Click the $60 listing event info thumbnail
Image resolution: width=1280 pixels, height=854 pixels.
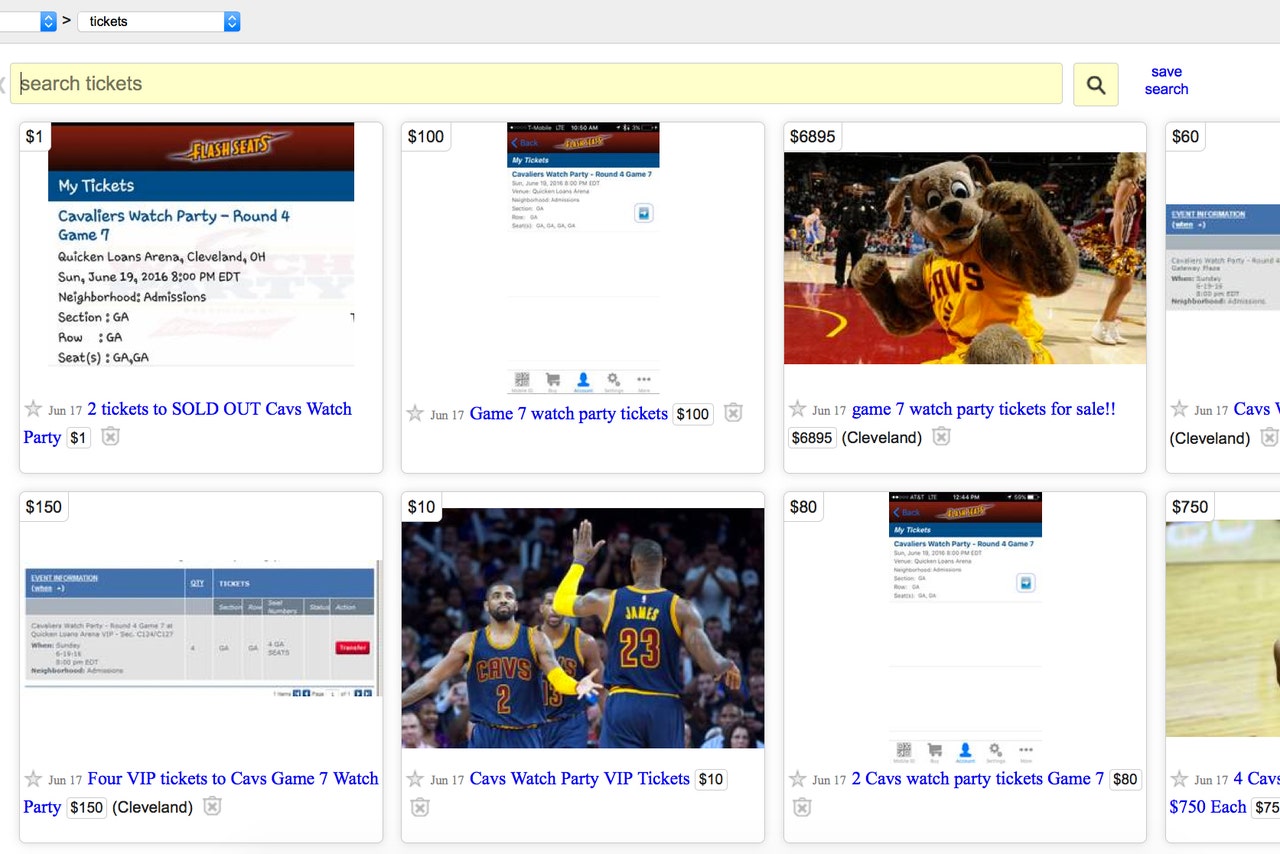(1223, 257)
